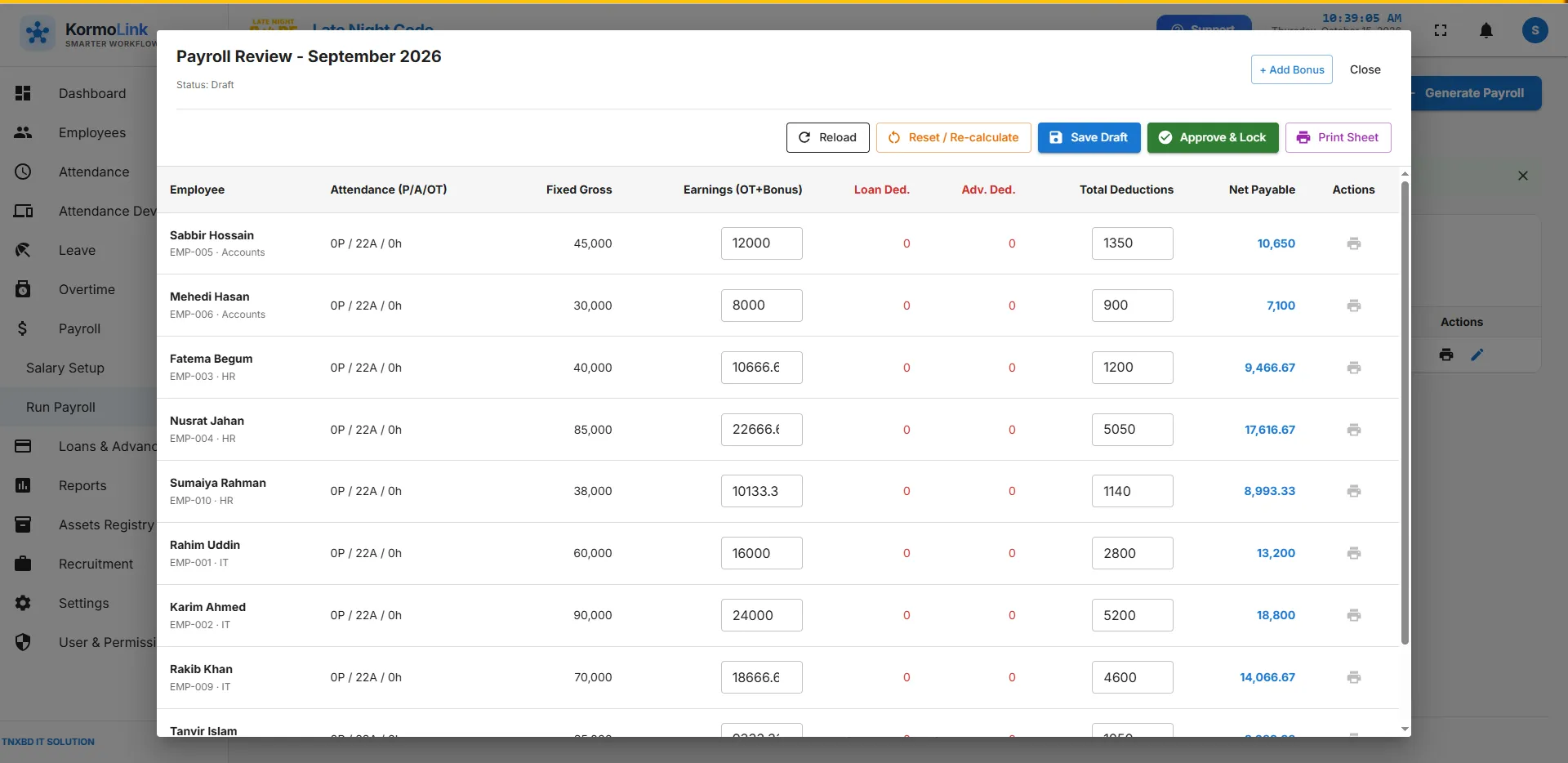Click the dialog vertical scrollbar thumb

pyautogui.click(x=1405, y=413)
